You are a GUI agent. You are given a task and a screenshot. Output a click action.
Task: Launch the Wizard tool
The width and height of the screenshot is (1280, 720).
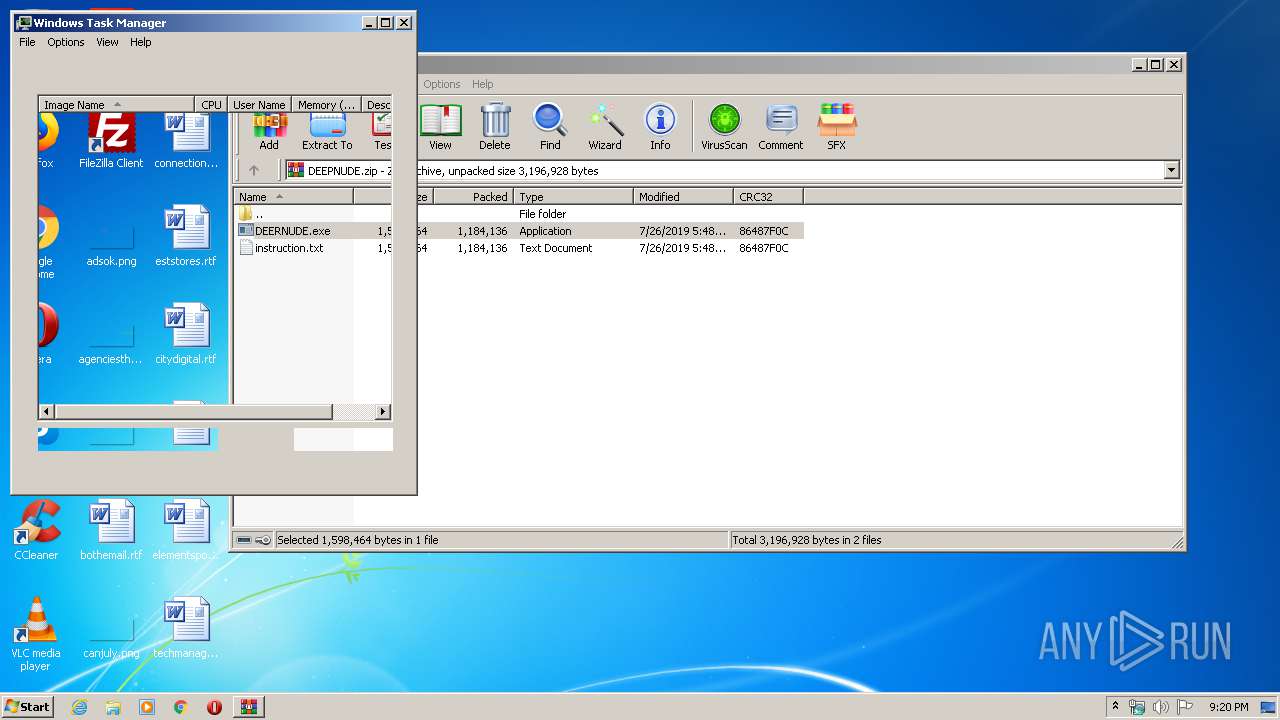click(605, 127)
